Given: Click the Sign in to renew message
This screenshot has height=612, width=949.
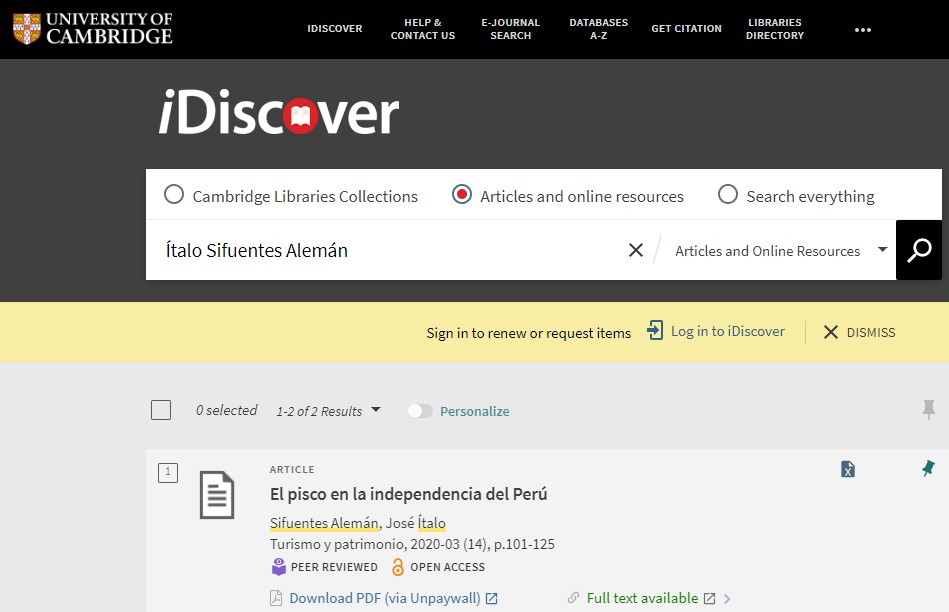Looking at the screenshot, I should click(528, 333).
